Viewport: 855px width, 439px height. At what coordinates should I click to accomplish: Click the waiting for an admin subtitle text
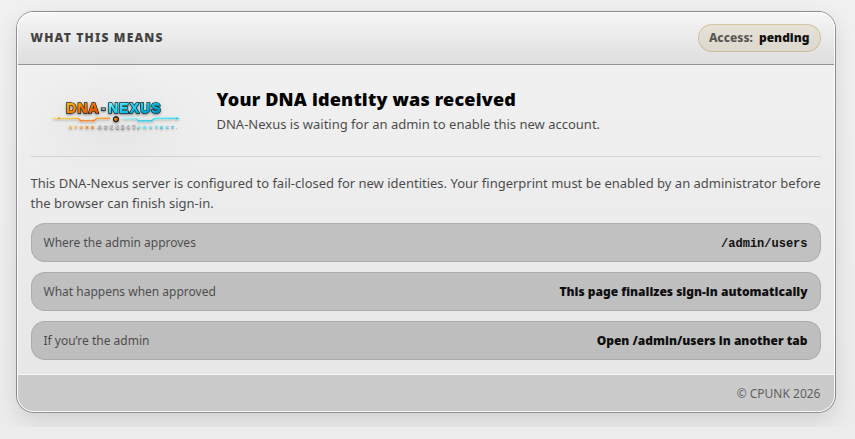(x=408, y=124)
